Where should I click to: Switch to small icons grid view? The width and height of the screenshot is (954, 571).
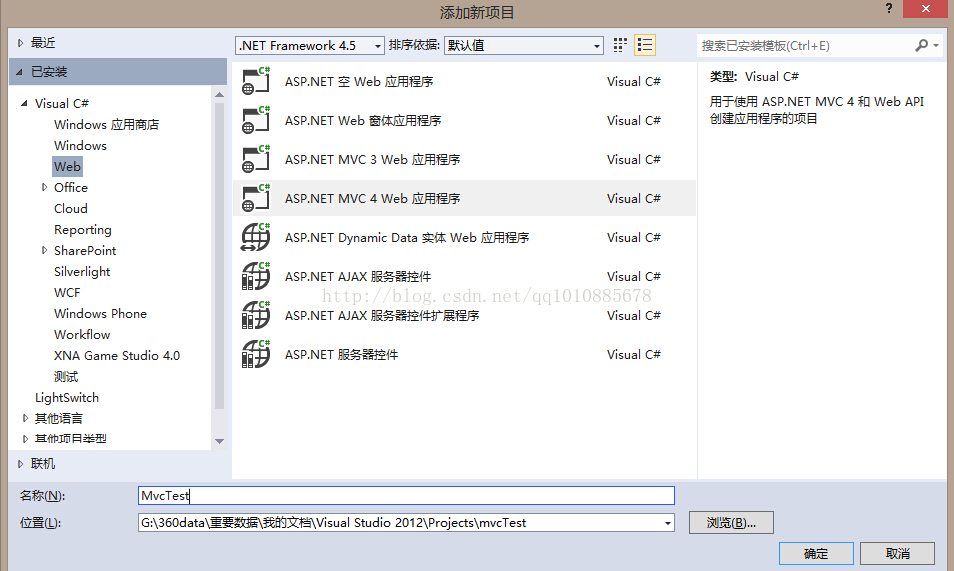pos(620,45)
